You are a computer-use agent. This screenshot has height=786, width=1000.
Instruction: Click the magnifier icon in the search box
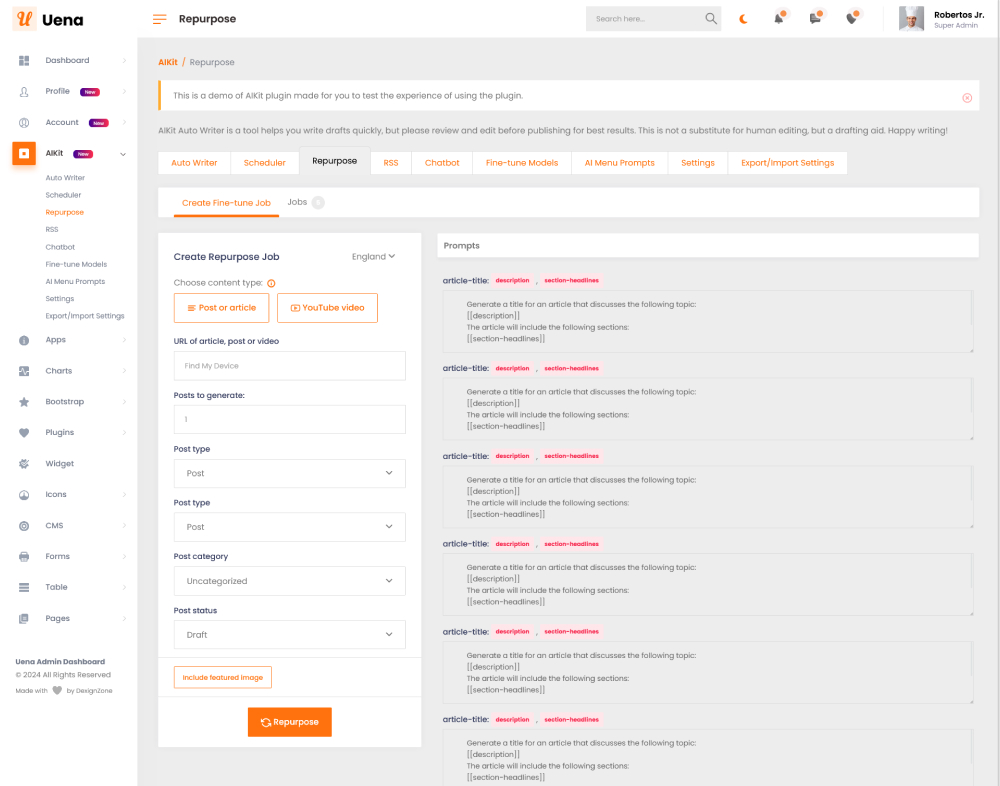[711, 19]
